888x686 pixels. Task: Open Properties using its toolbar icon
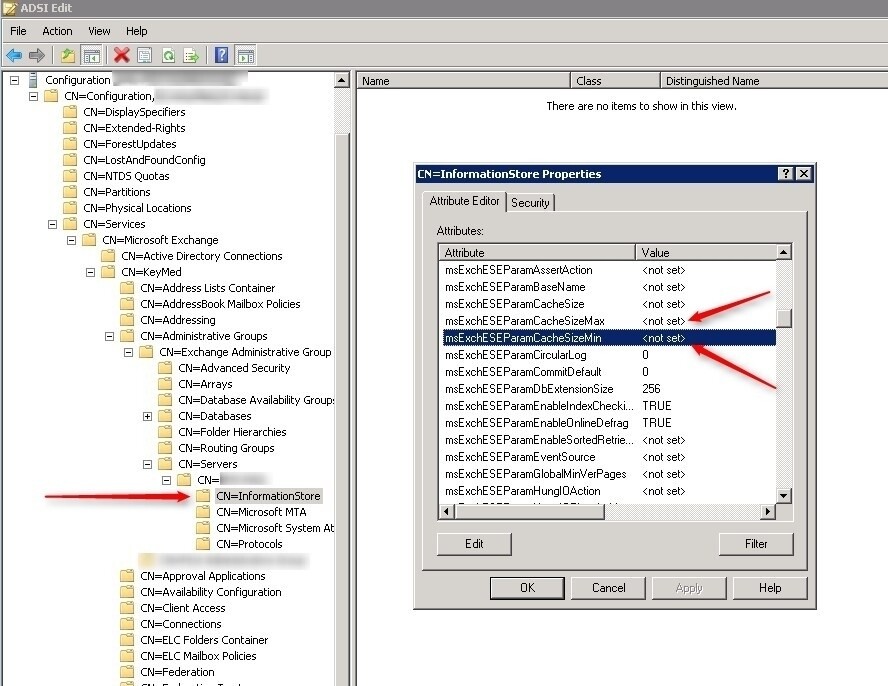coord(143,55)
